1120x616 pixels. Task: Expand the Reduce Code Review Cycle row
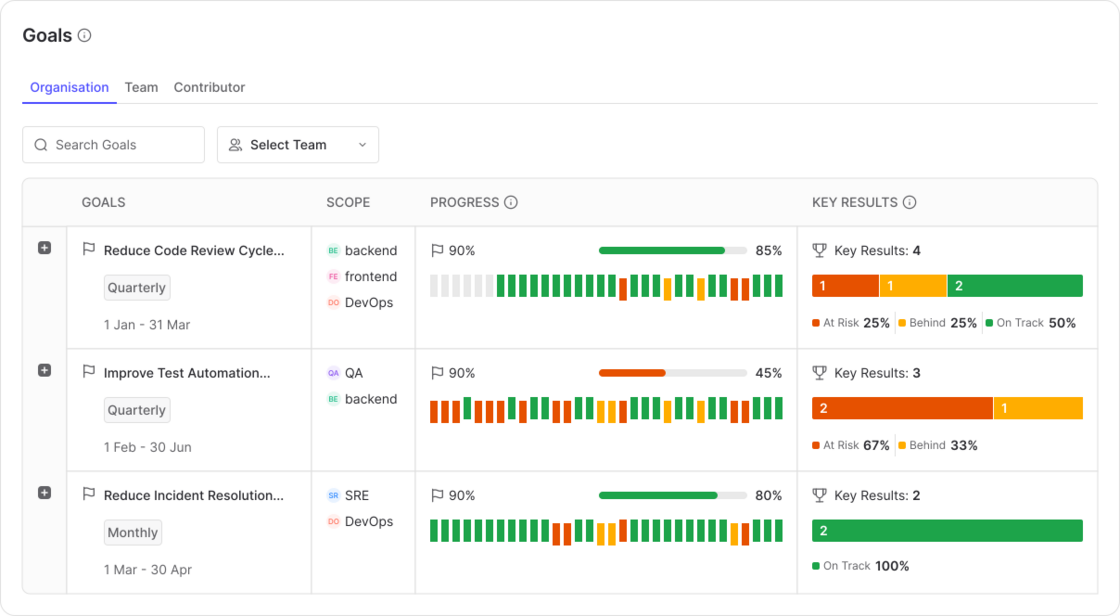pos(44,248)
